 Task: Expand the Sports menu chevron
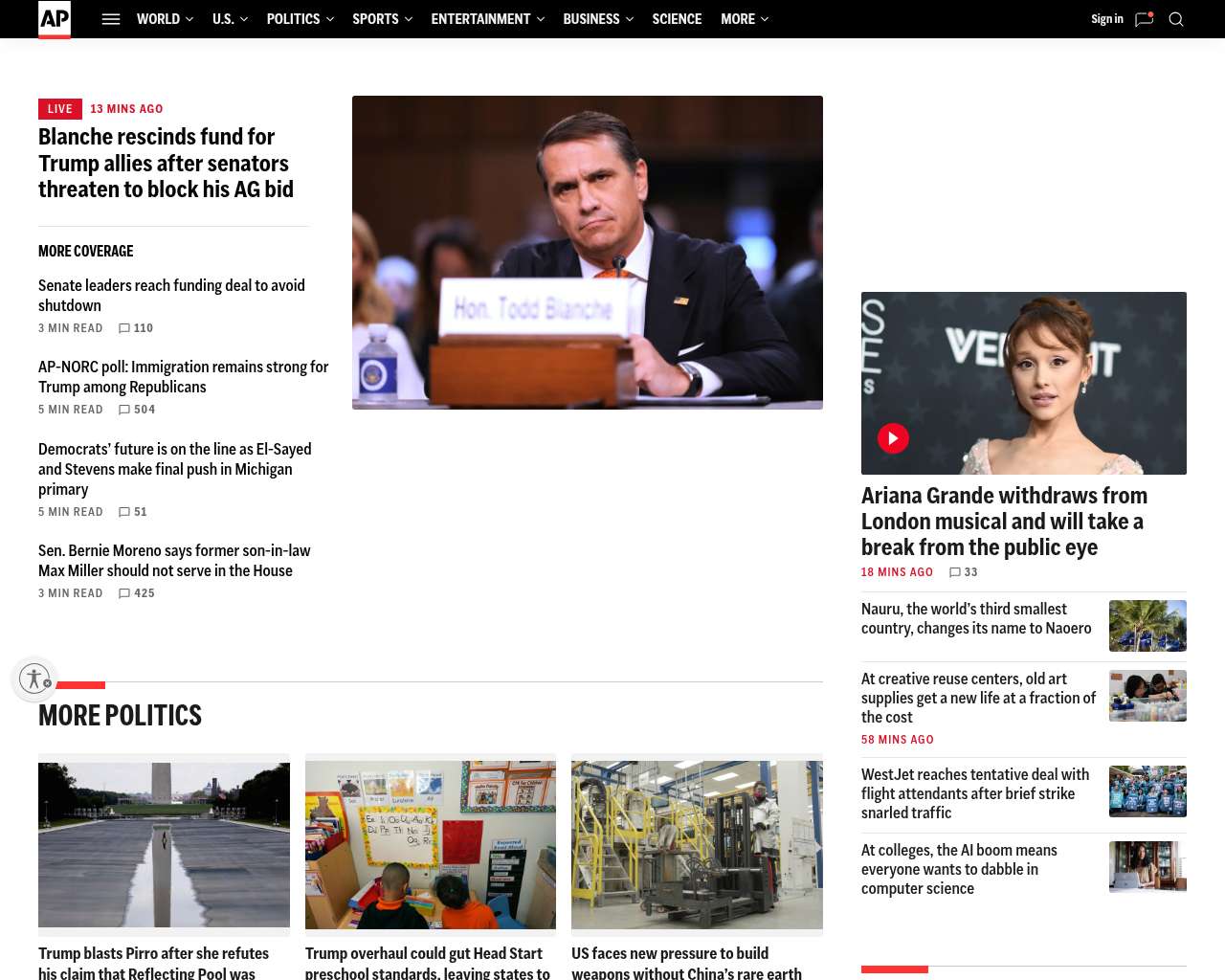point(408,19)
